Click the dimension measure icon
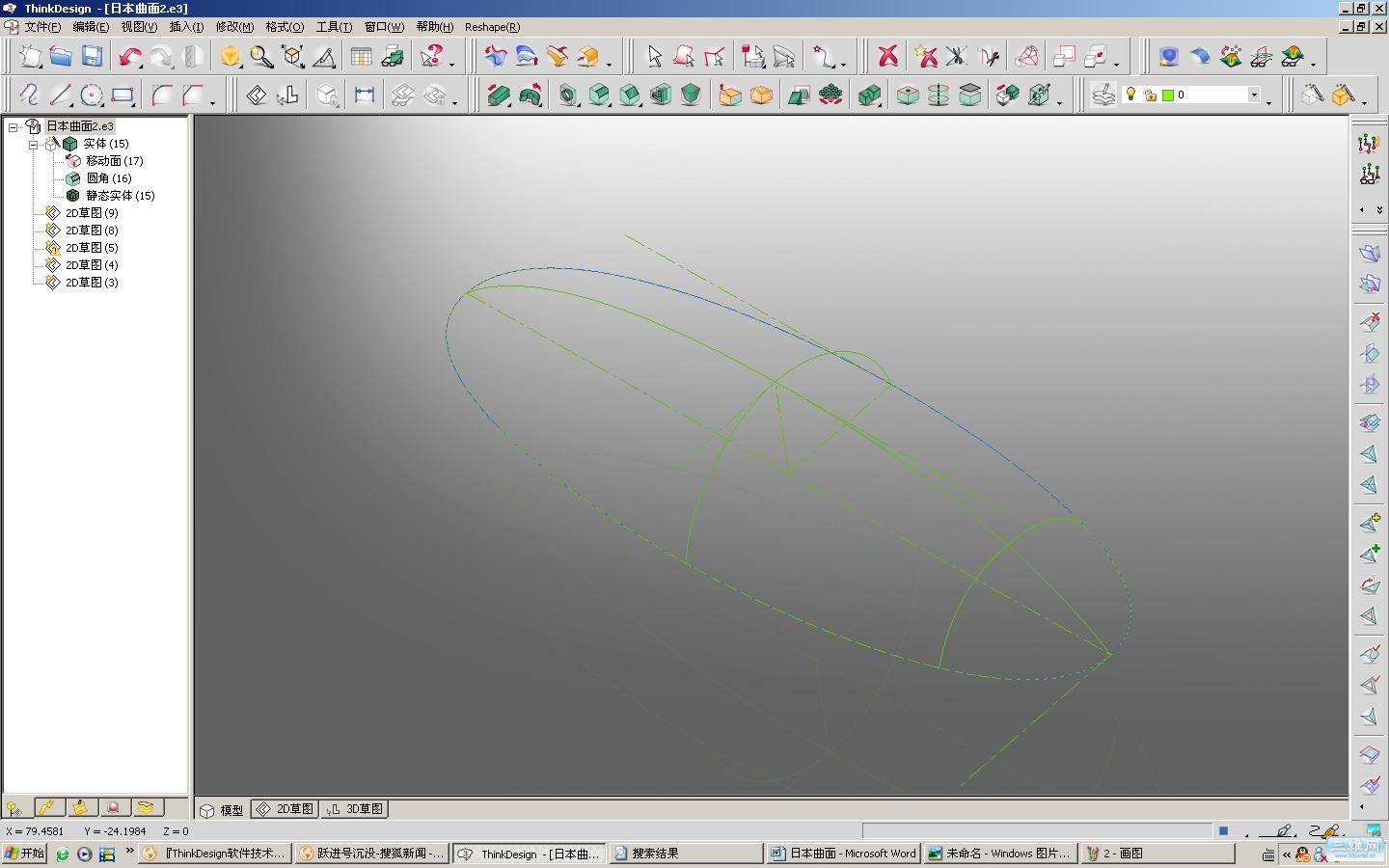 pyautogui.click(x=364, y=95)
